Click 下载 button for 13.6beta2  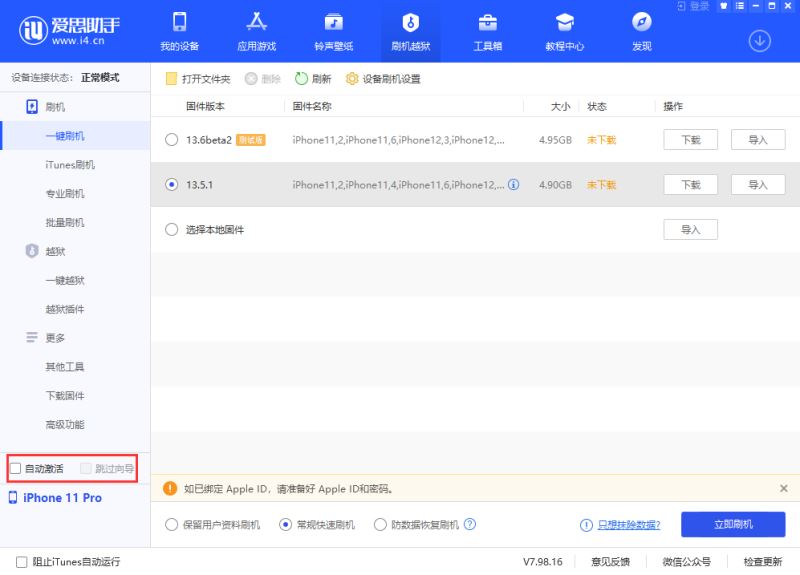(690, 140)
